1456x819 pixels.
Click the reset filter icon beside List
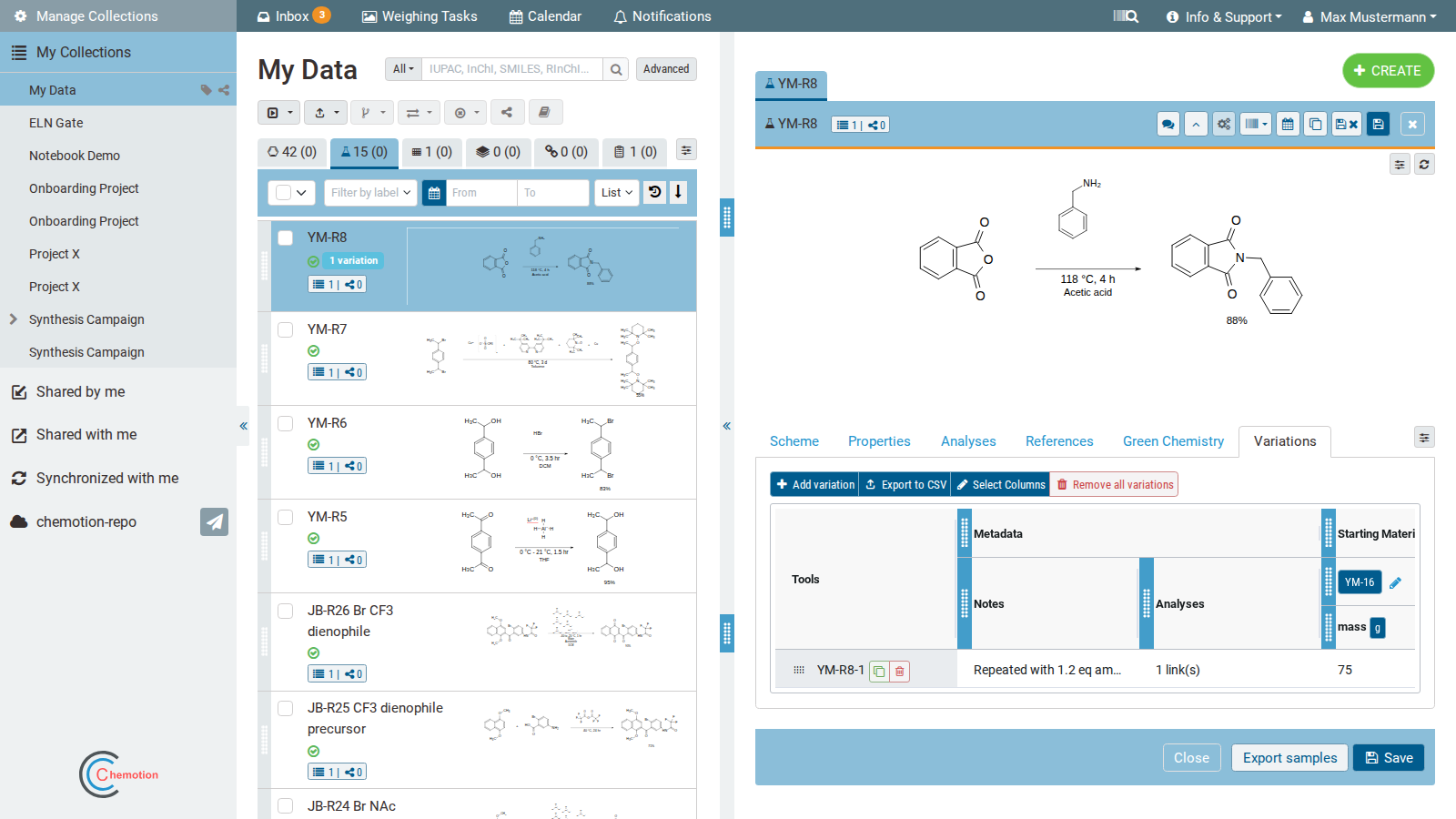click(x=655, y=193)
